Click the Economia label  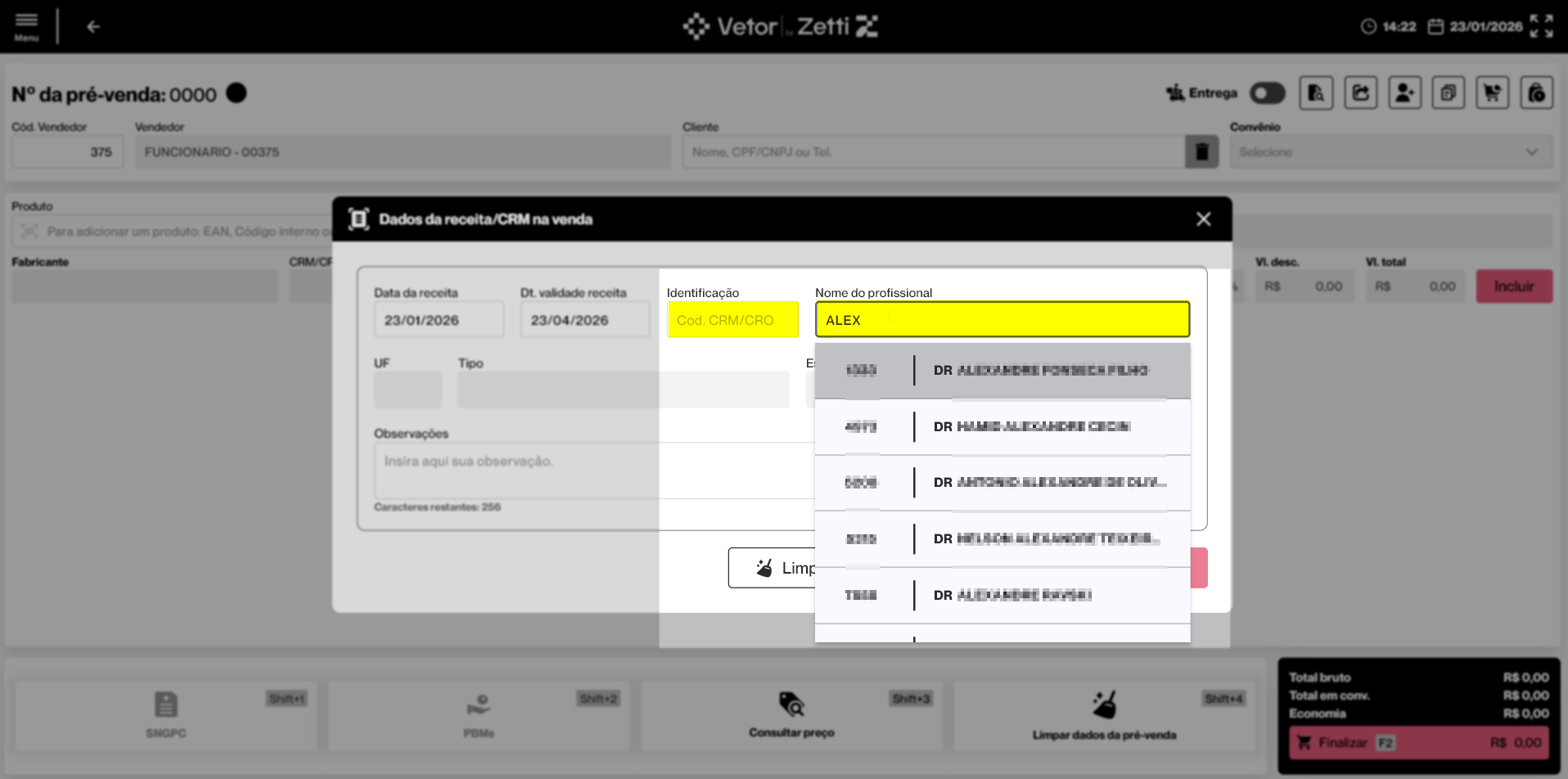coord(1318,714)
